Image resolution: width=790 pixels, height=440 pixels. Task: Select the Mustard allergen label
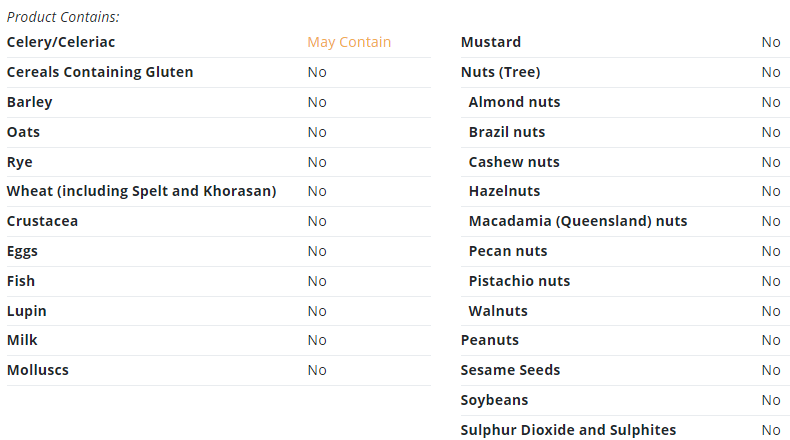pyautogui.click(x=491, y=42)
